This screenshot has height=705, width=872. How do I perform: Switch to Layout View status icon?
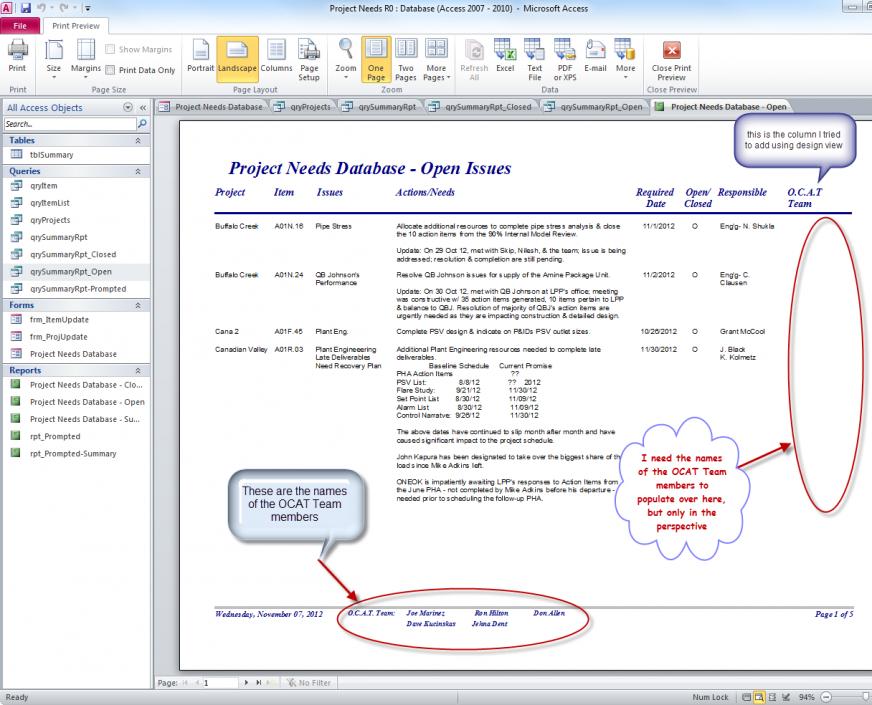pos(772,697)
